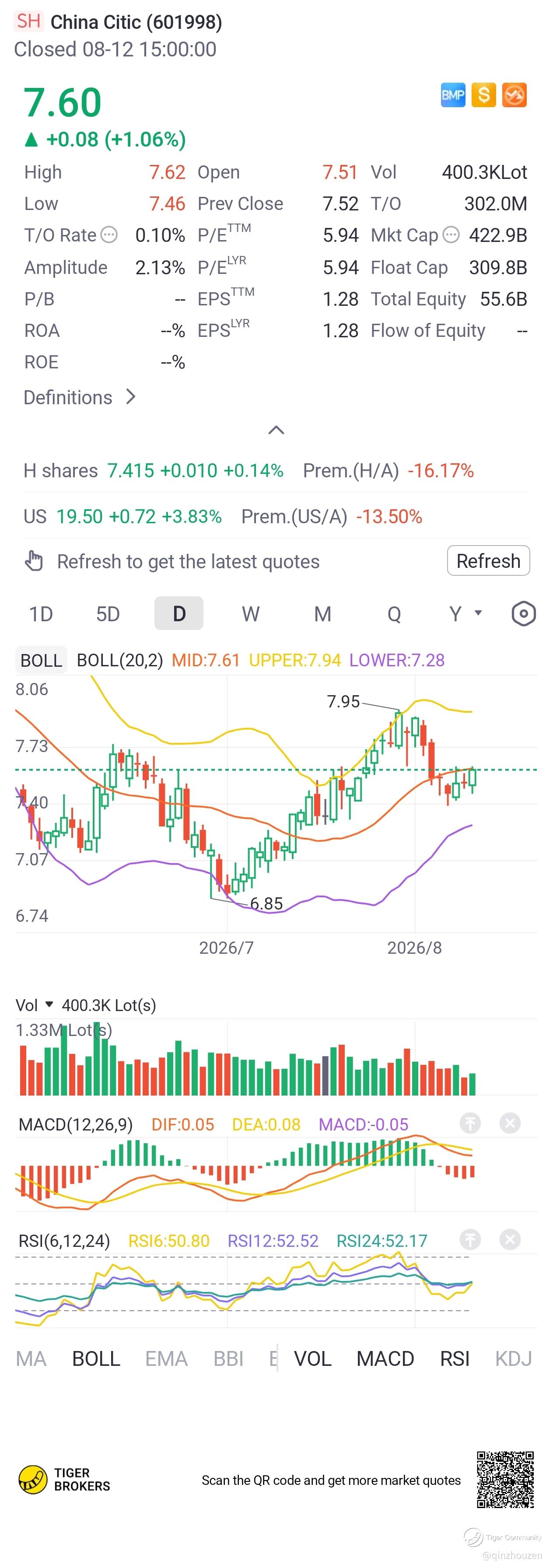Expand the Y period dropdown arrow

(x=478, y=613)
